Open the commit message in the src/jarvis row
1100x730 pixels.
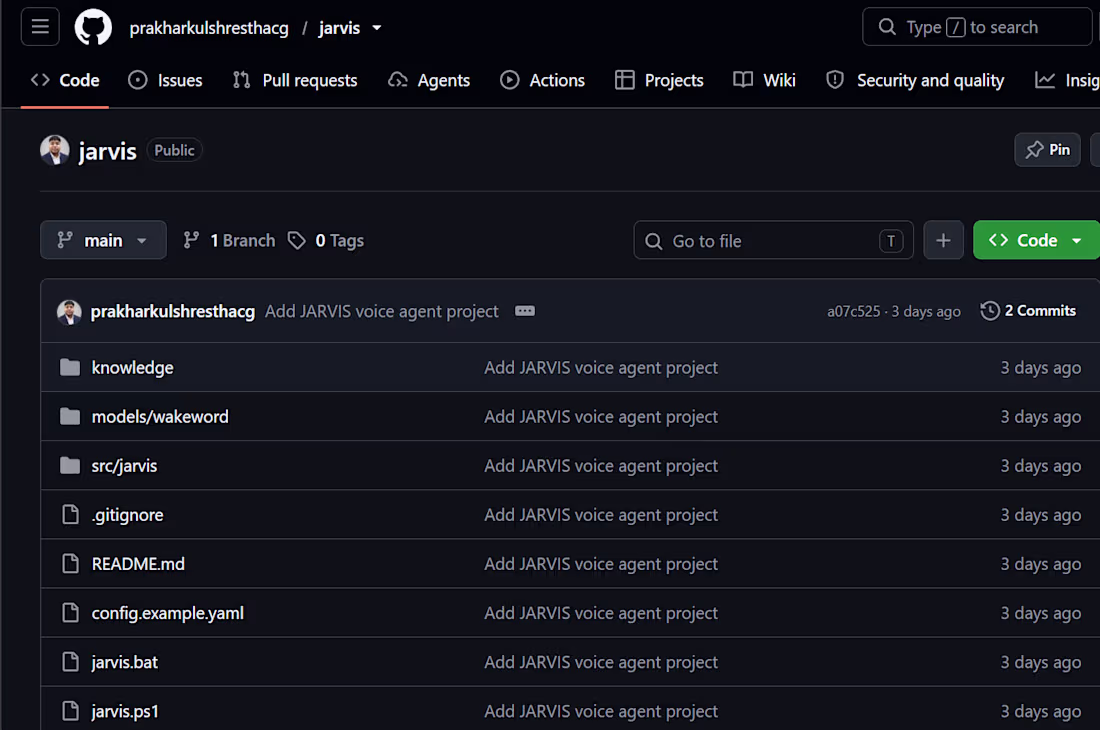(601, 466)
